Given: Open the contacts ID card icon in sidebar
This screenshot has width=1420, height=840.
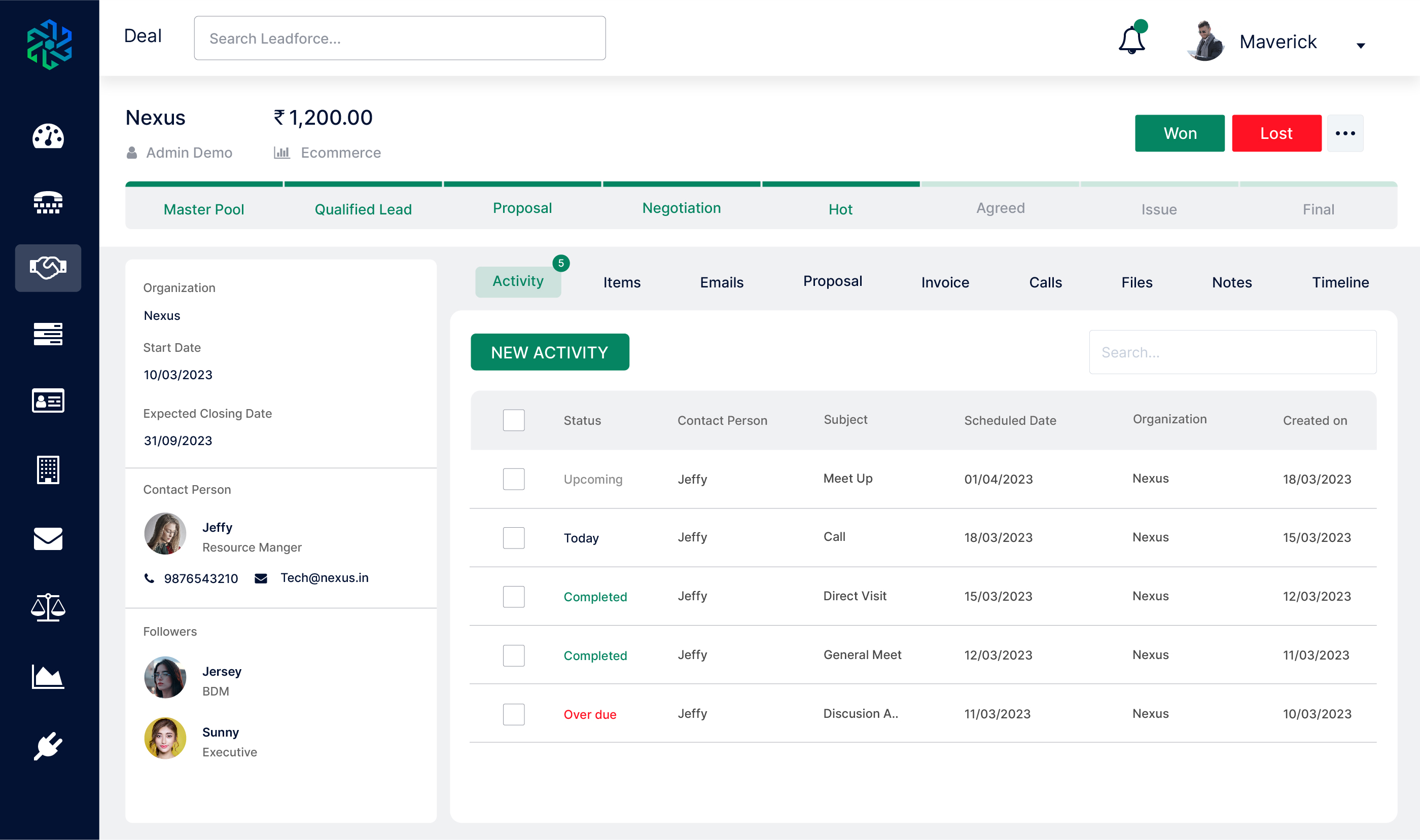Looking at the screenshot, I should click(x=48, y=401).
